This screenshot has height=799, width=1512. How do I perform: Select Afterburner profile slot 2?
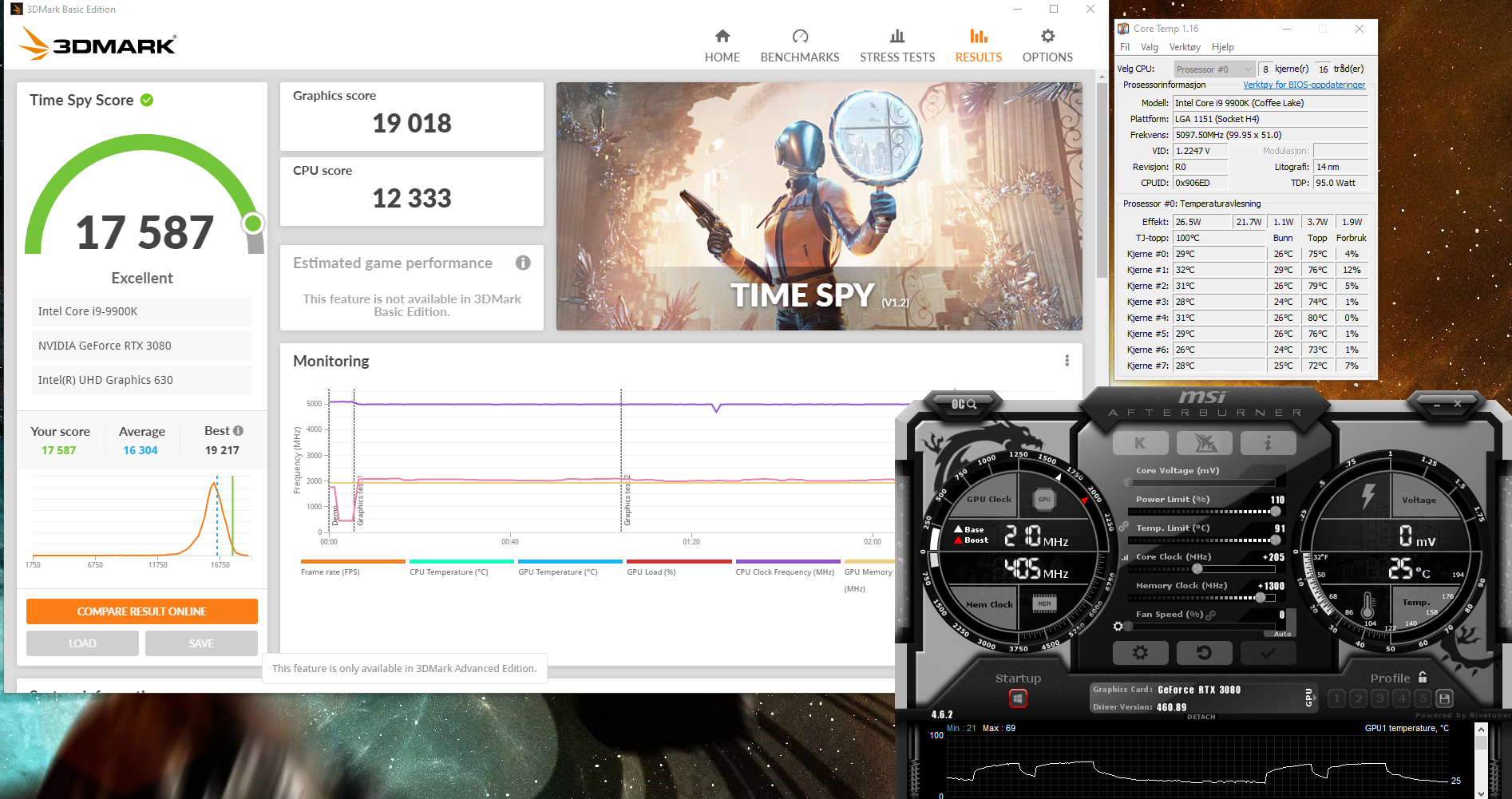point(1358,698)
